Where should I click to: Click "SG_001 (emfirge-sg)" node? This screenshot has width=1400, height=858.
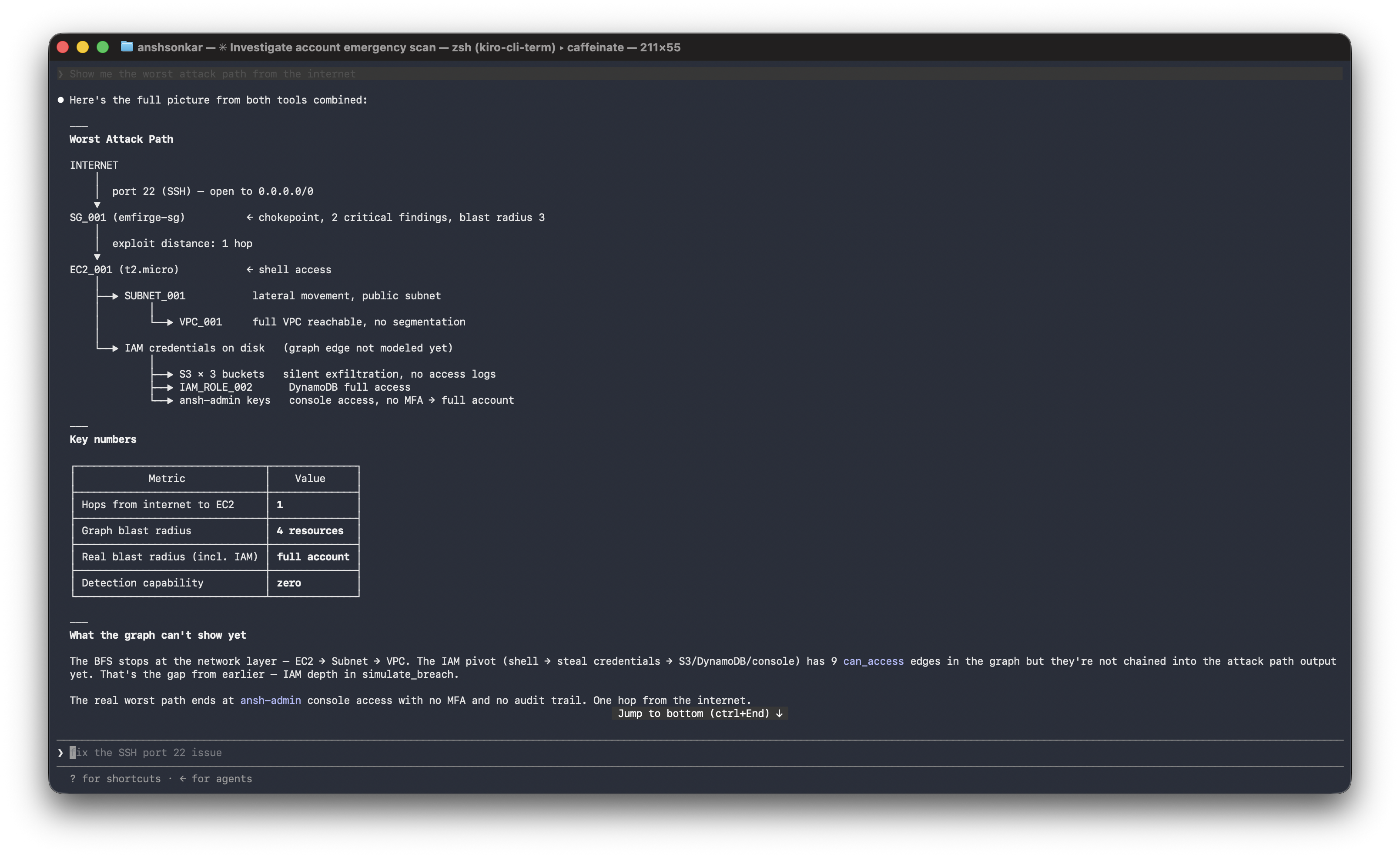click(127, 217)
